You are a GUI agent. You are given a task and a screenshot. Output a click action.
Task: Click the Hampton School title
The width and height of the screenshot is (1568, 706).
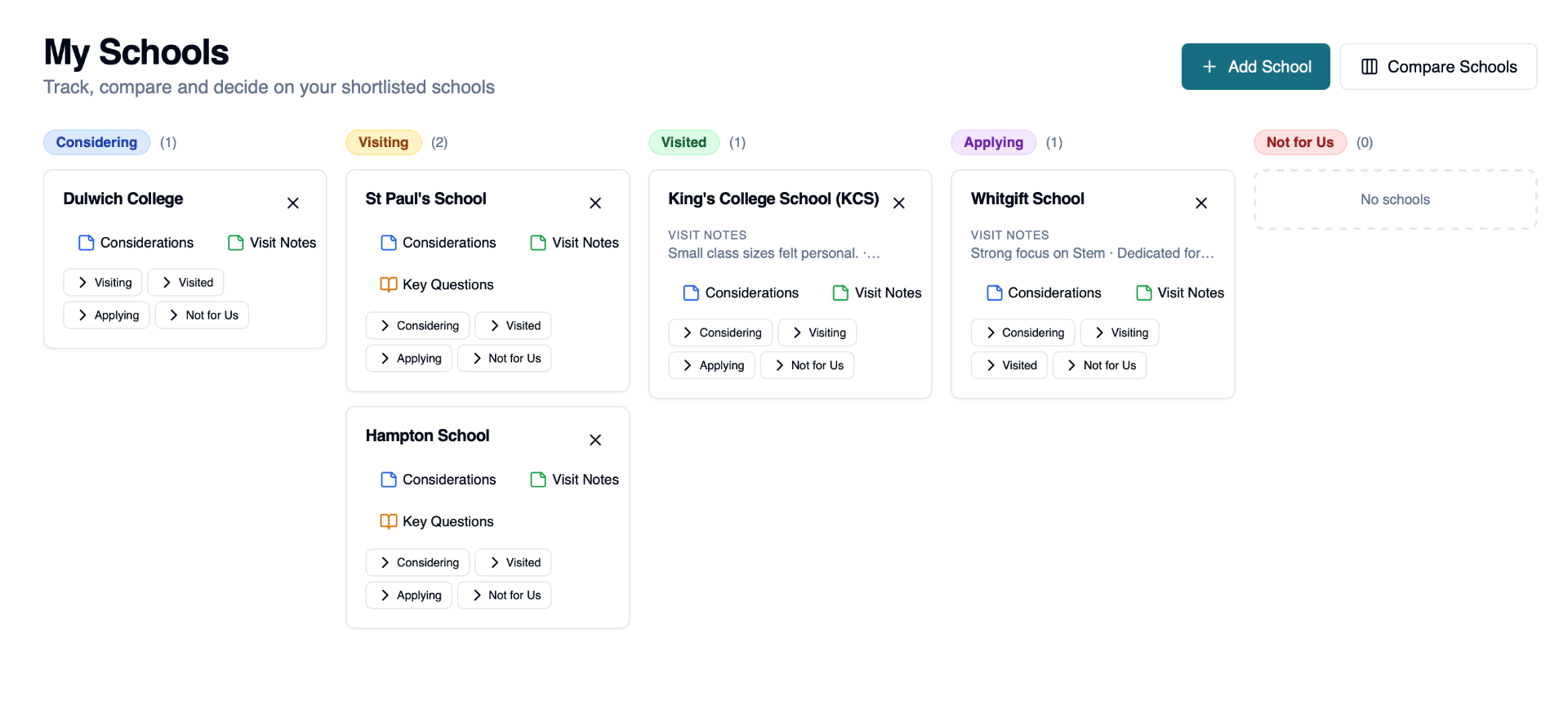point(427,436)
